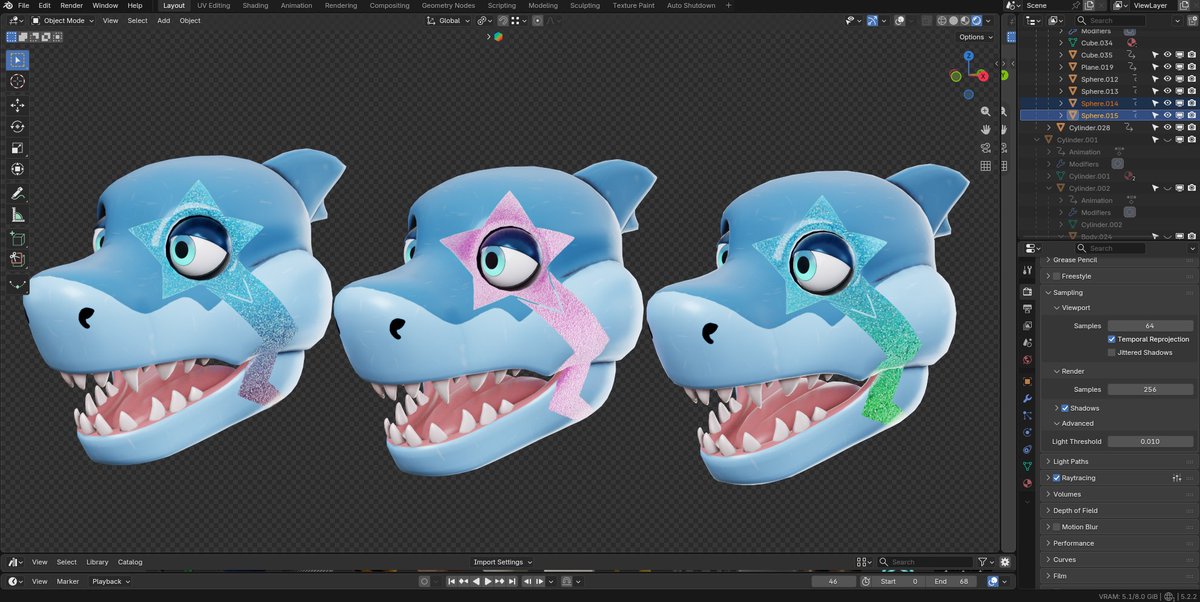Image resolution: width=1200 pixels, height=602 pixels.
Task: Select the Measure tool
Action: [x=17, y=216]
